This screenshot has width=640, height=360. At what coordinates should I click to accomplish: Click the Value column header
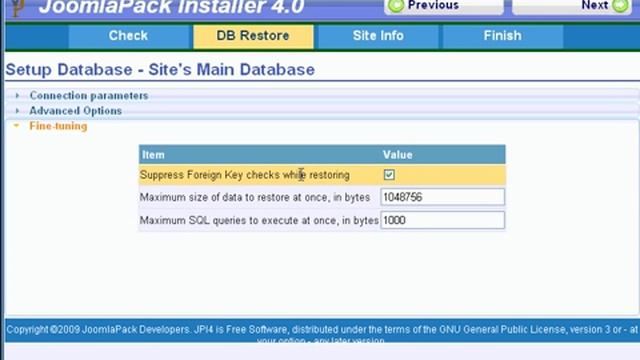[398, 155]
